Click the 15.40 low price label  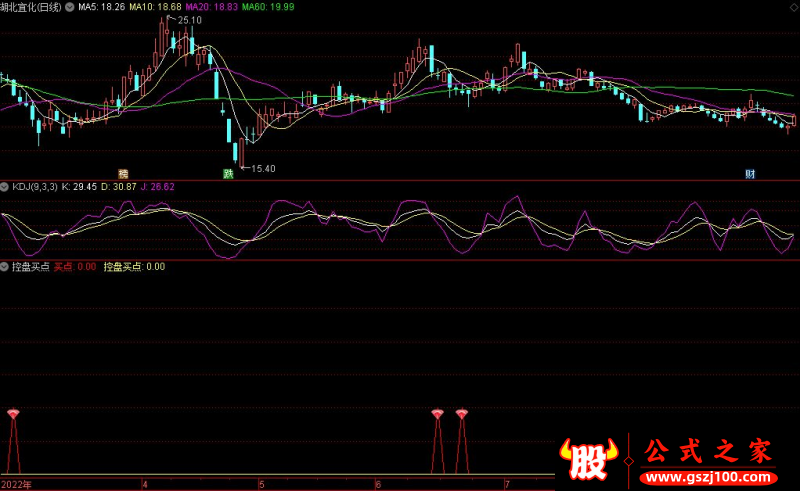(262, 168)
